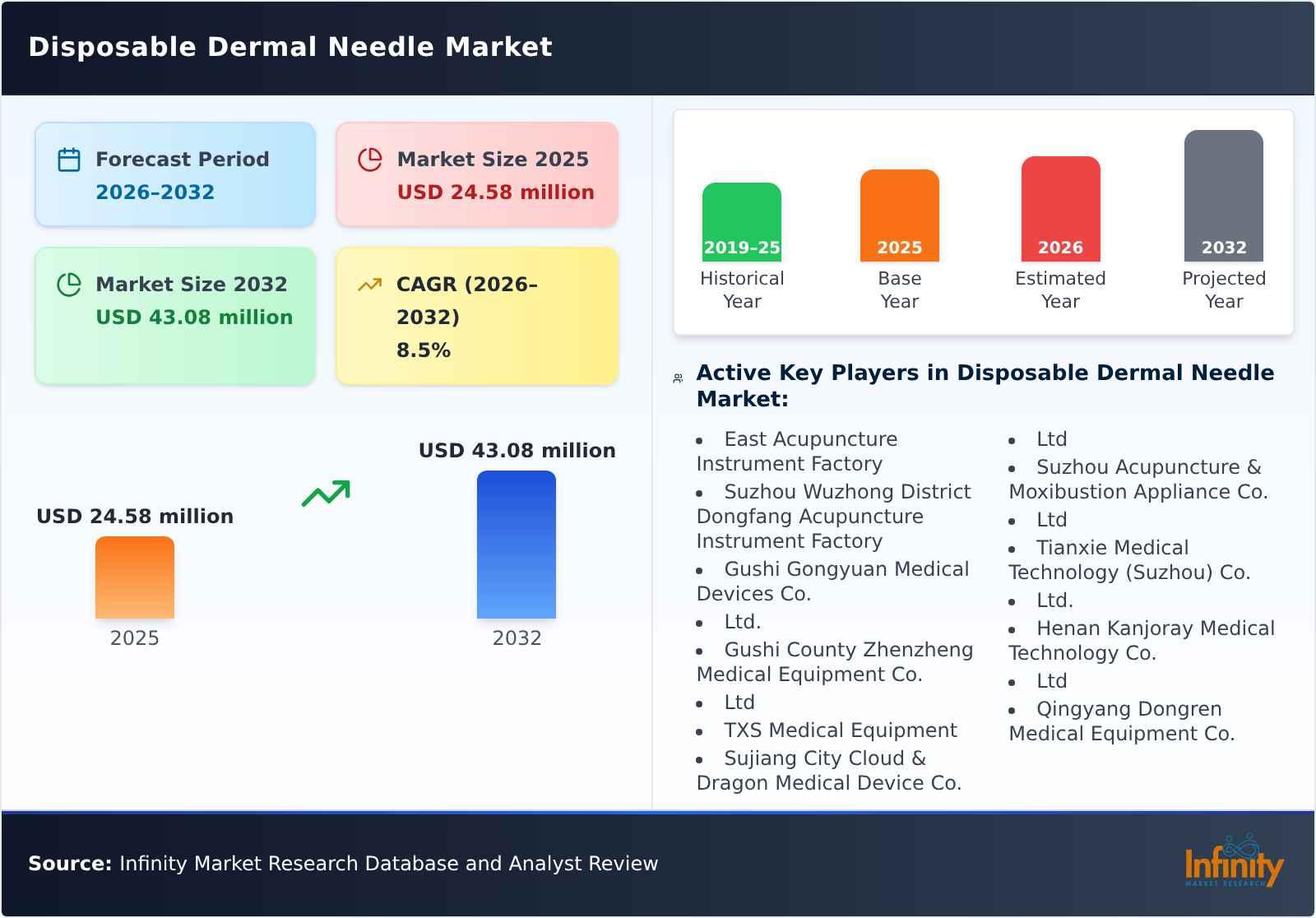The height and width of the screenshot is (918, 1316).
Task: Click the Disposable Dermal Needle Market title
Action: pyautogui.click(x=290, y=47)
